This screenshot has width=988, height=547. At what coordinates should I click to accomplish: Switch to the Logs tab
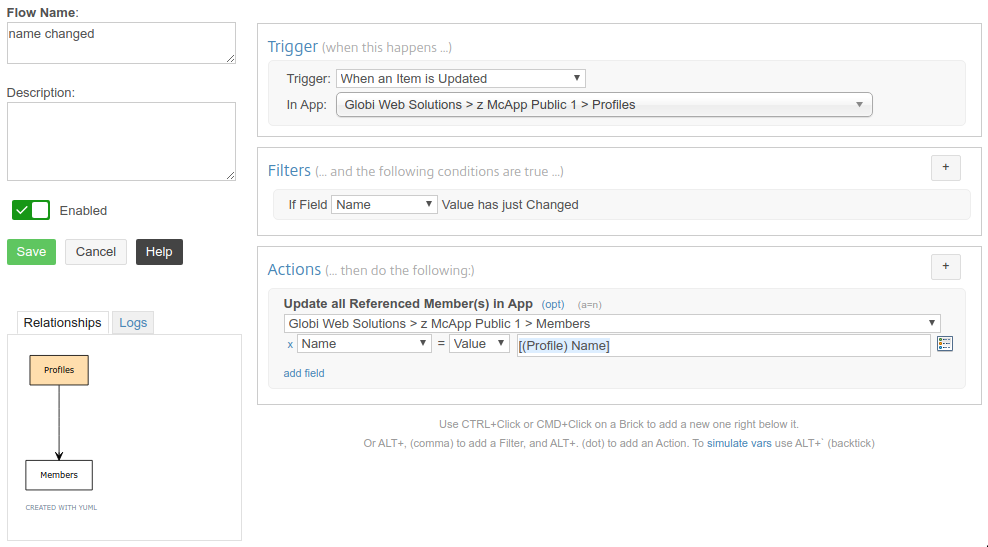(133, 323)
